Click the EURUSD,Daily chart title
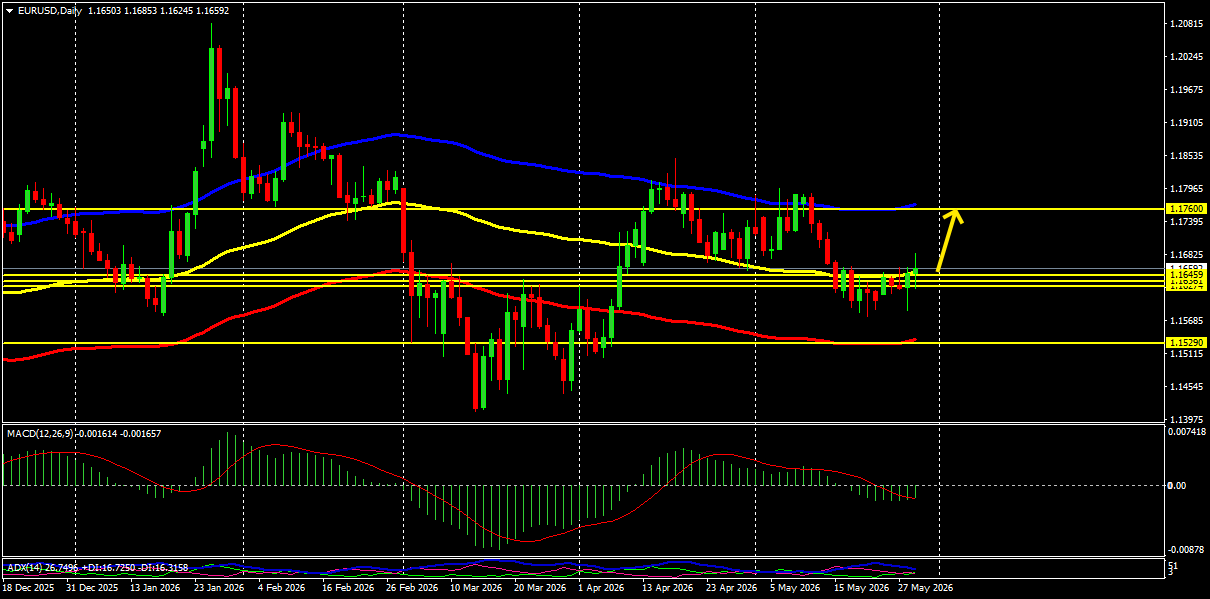The width and height of the screenshot is (1210, 599). tap(52, 11)
